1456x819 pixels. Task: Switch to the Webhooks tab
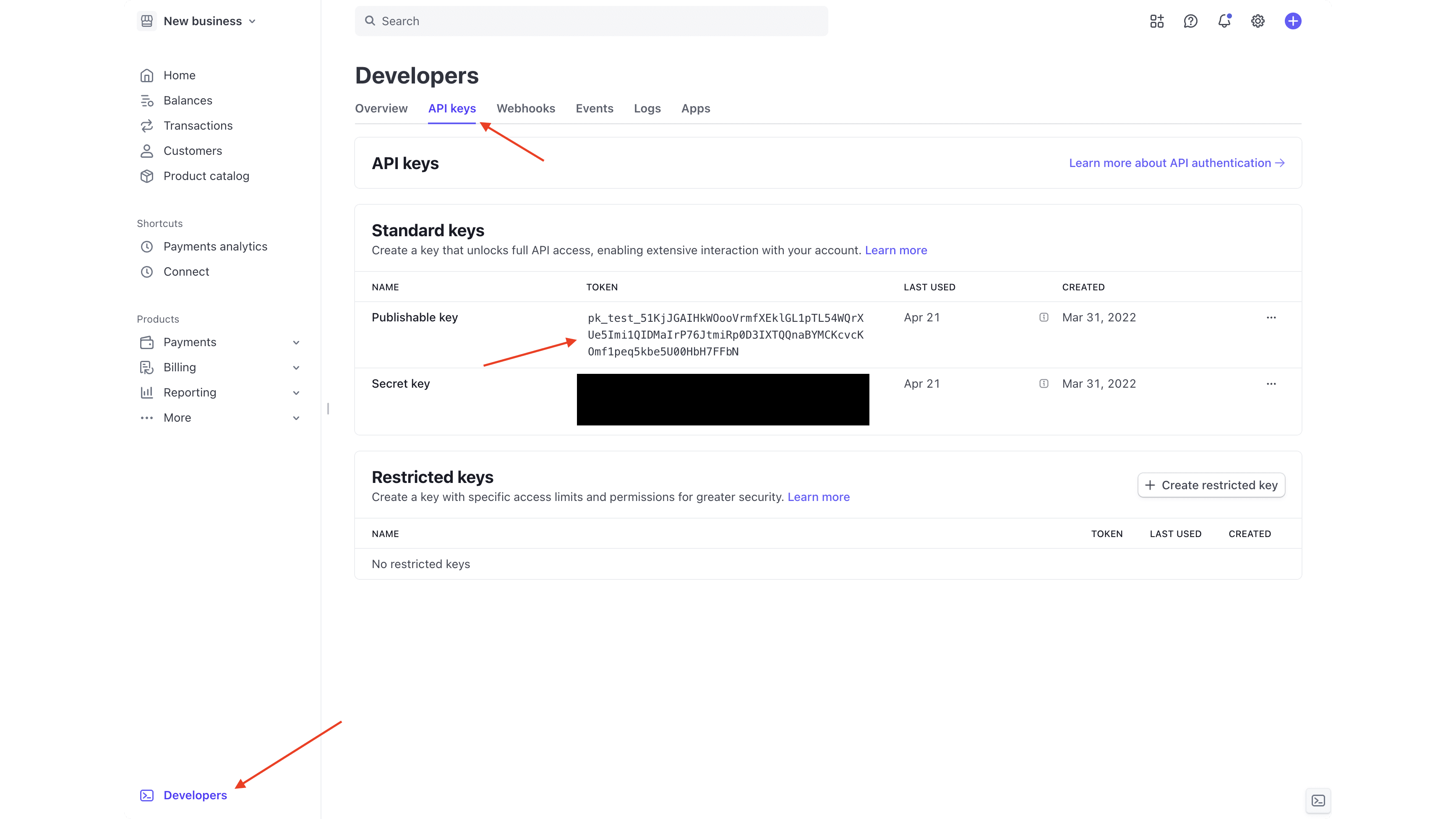(526, 109)
